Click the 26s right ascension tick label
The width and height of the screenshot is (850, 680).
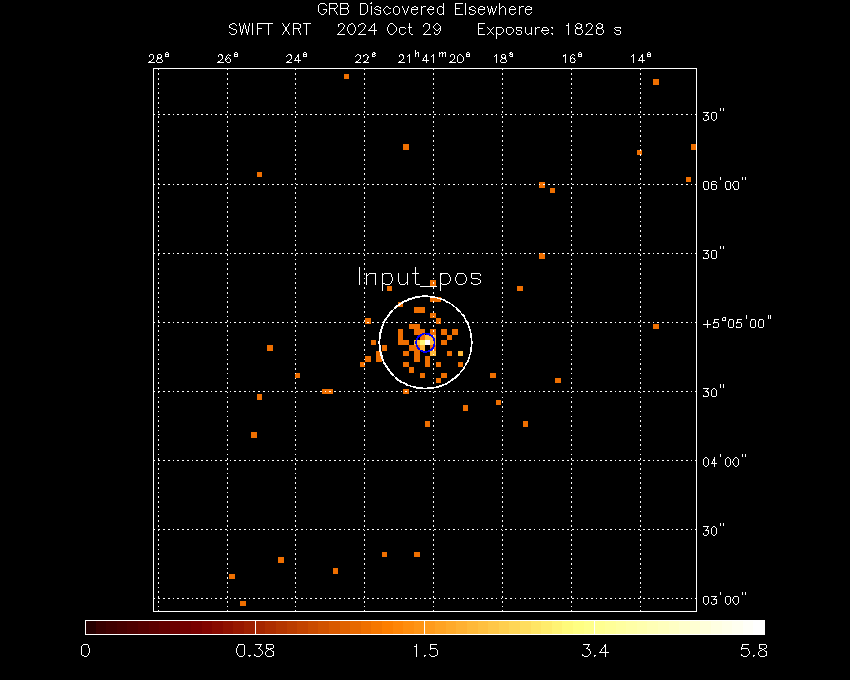tap(228, 59)
